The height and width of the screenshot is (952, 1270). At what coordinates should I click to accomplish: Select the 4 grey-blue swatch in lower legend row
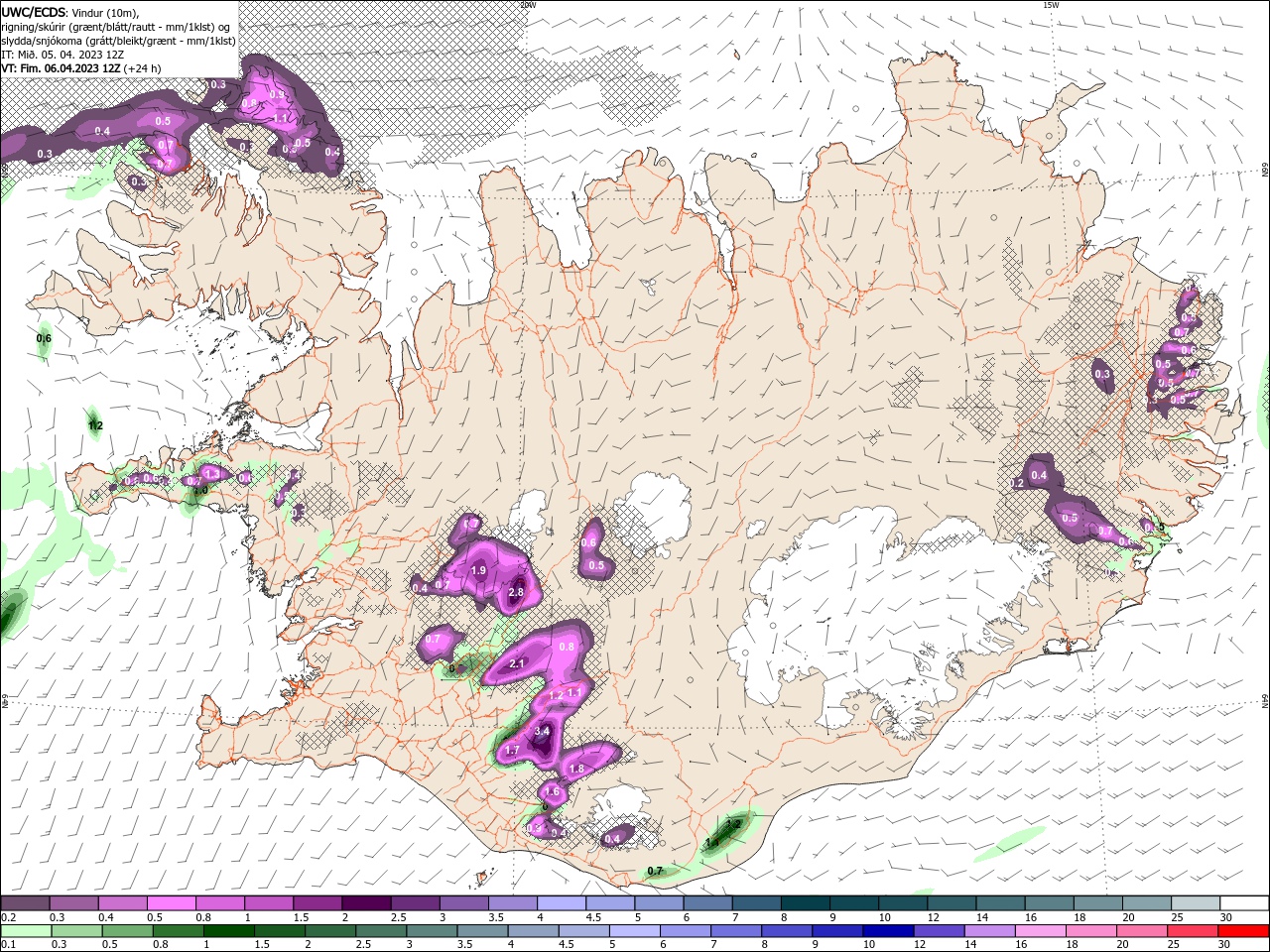pos(532,931)
